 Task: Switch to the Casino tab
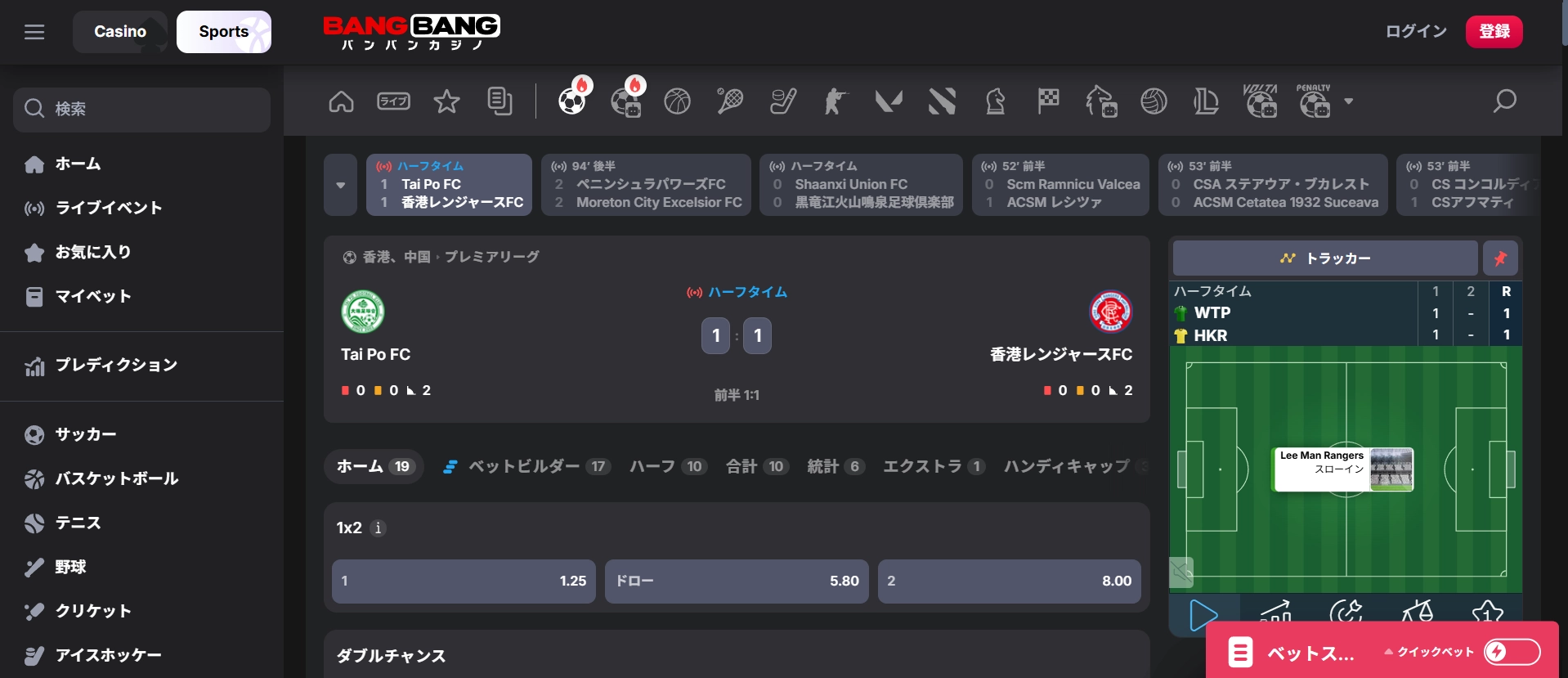click(120, 32)
